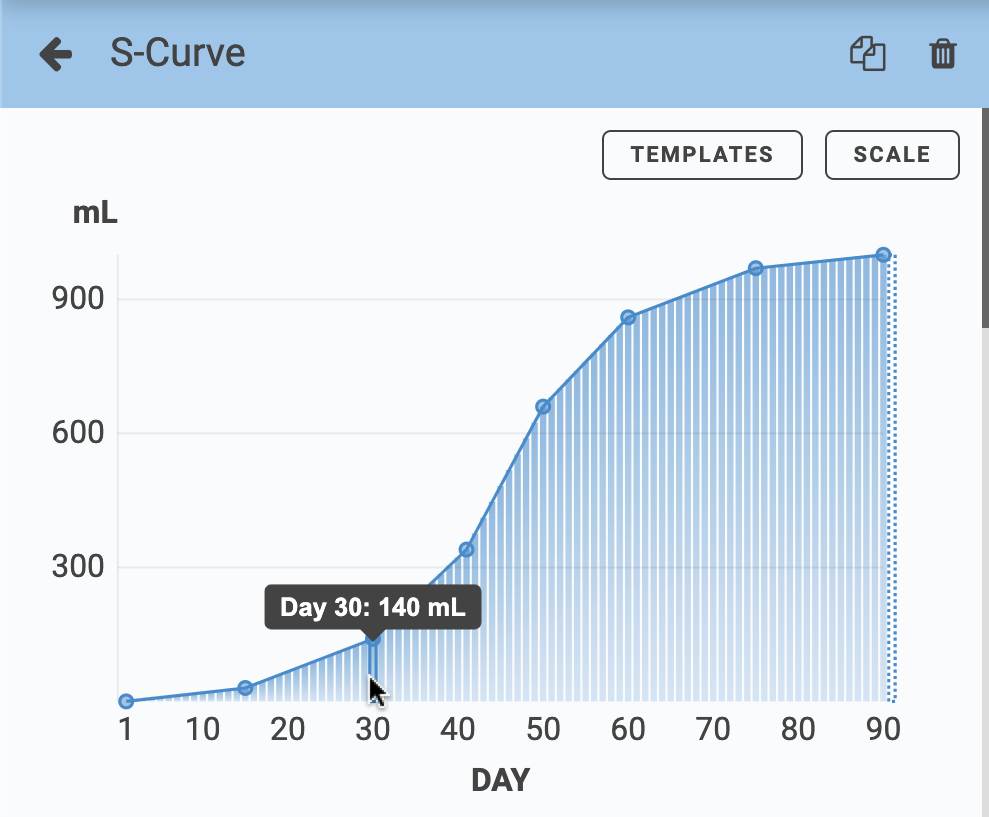Select the data point at Day 50
Screen dimensions: 989x817
(543, 407)
